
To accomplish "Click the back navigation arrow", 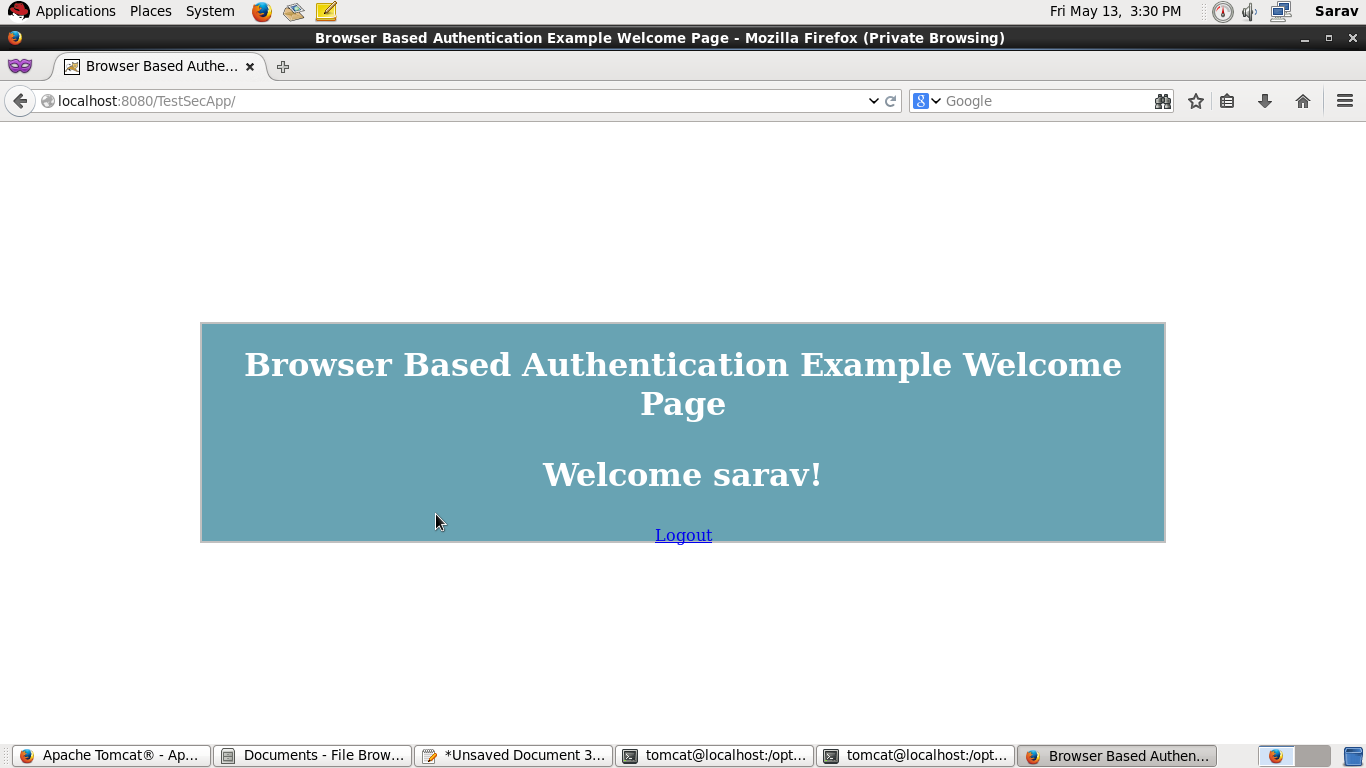I will tap(20, 100).
